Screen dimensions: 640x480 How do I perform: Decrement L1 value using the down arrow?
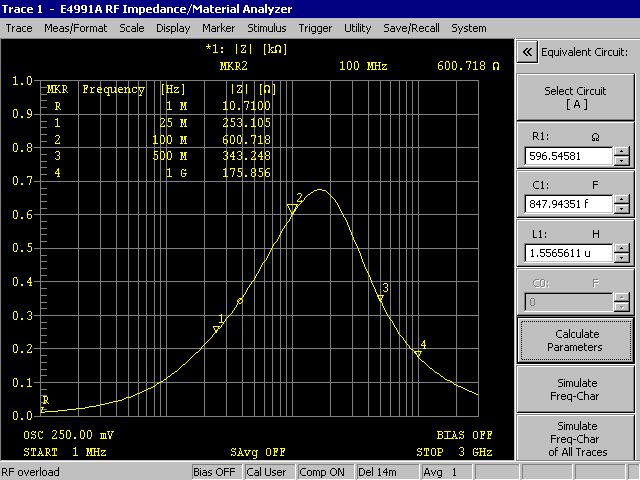[x=622, y=258]
